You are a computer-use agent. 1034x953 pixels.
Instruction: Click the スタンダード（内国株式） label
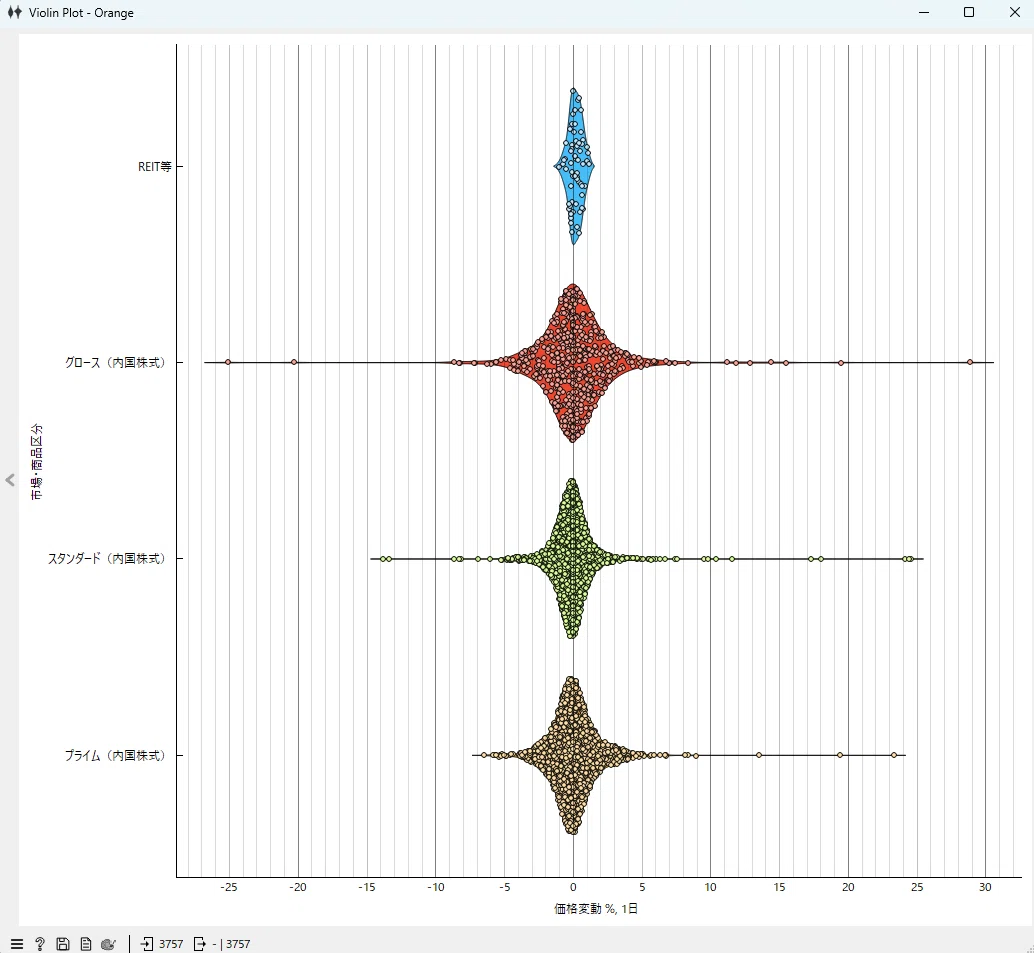click(x=106, y=559)
